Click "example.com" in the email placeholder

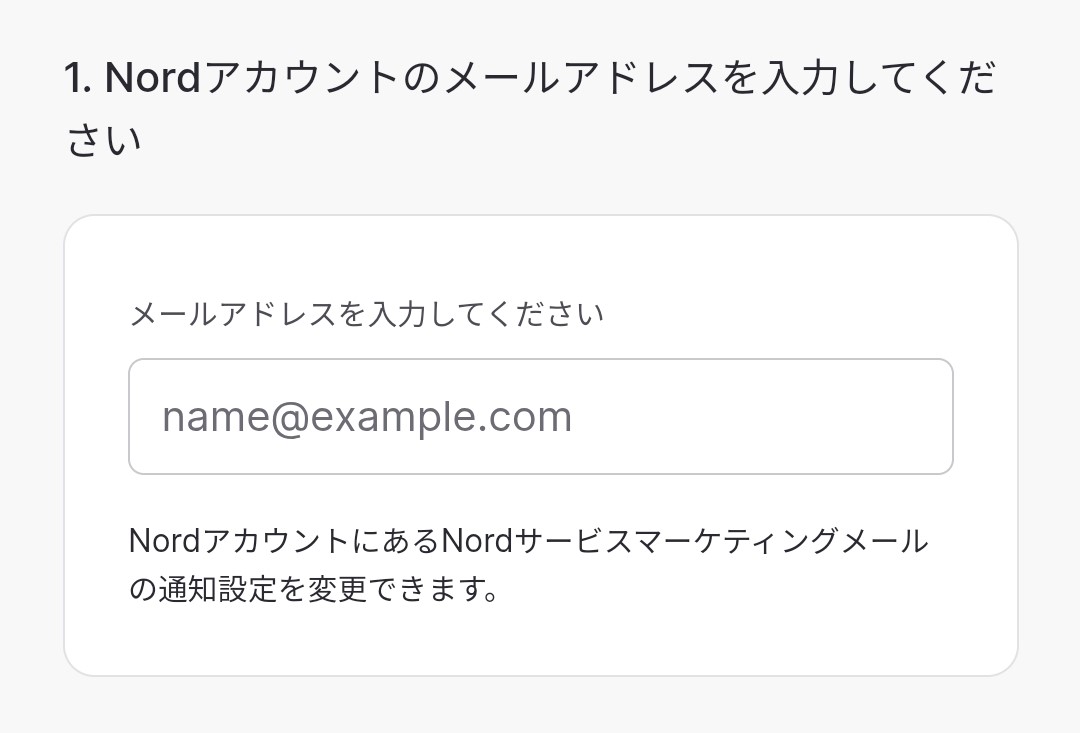click(440, 417)
